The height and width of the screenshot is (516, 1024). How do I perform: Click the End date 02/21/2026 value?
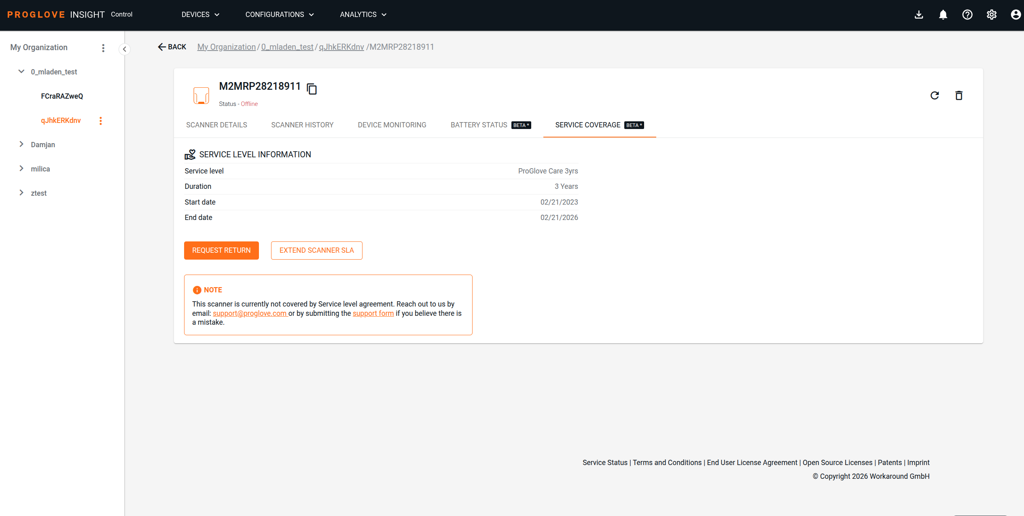pyautogui.click(x=559, y=218)
